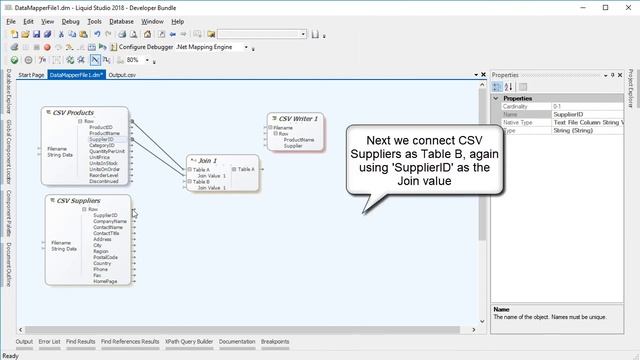Click the Name property value SupplierID
640x360 pixels.
(587, 114)
